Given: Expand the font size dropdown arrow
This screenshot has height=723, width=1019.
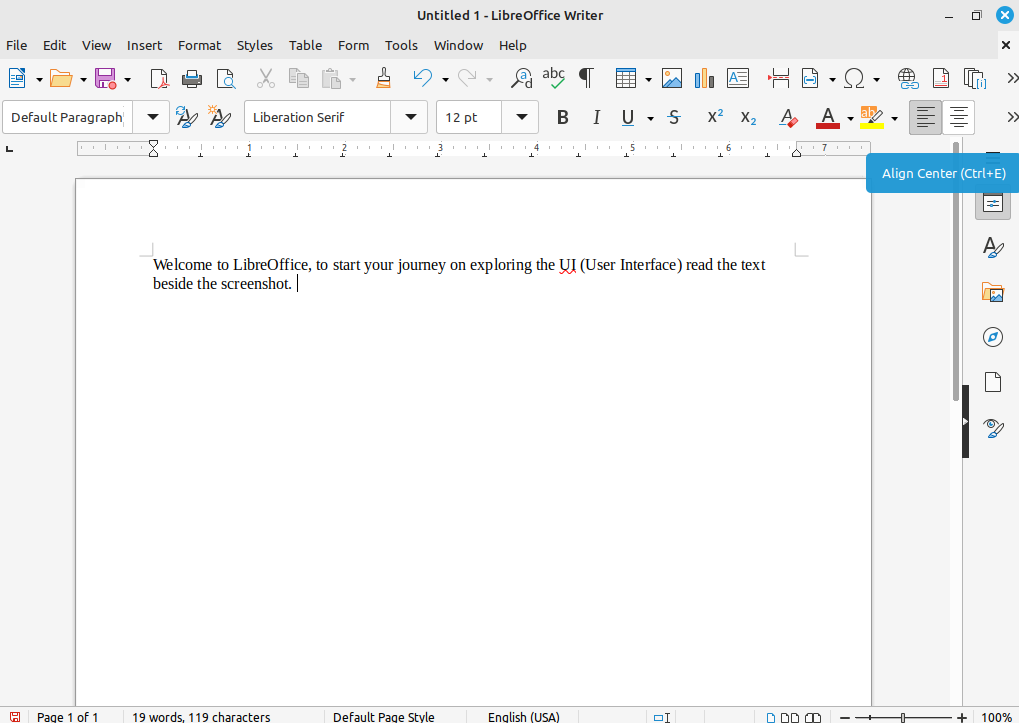Looking at the screenshot, I should click(521, 118).
